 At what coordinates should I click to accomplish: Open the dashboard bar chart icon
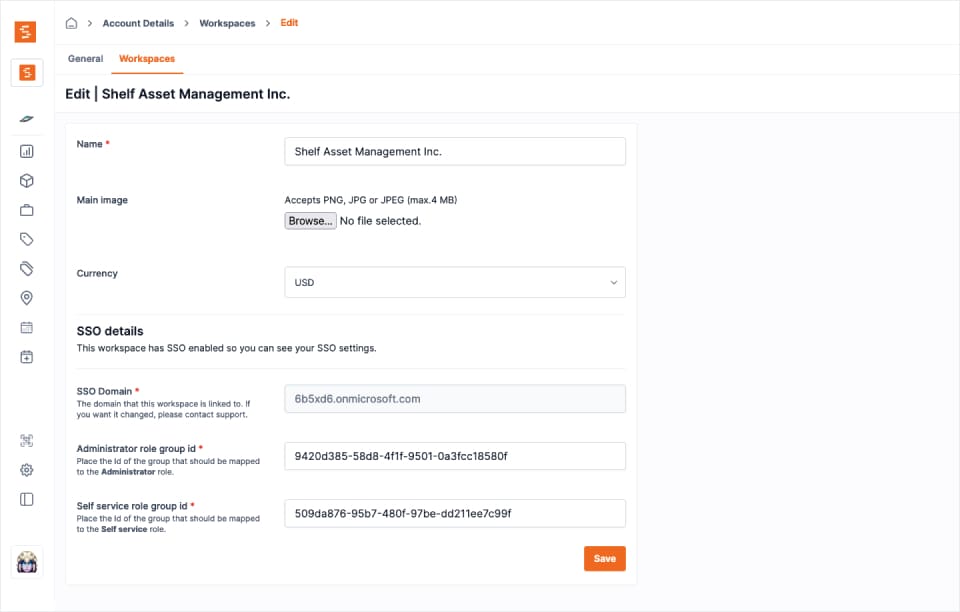[x=26, y=151]
